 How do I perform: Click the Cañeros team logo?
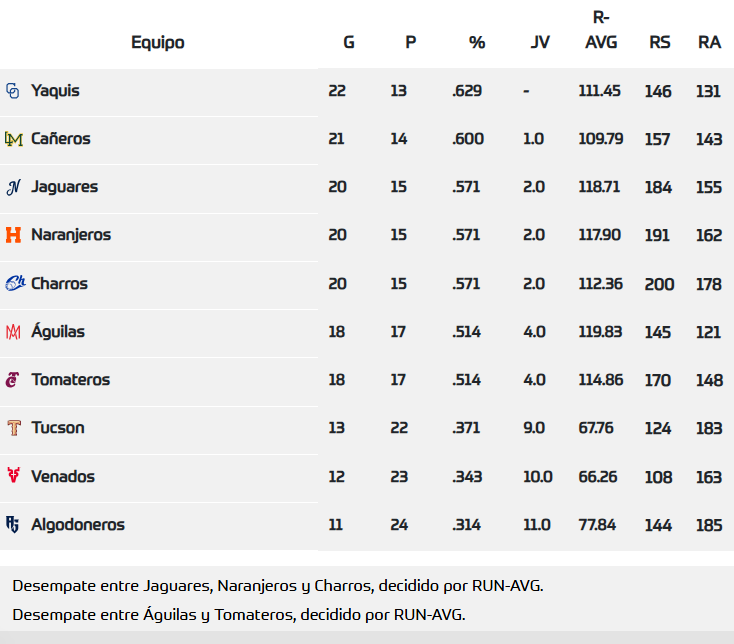click(x=13, y=139)
